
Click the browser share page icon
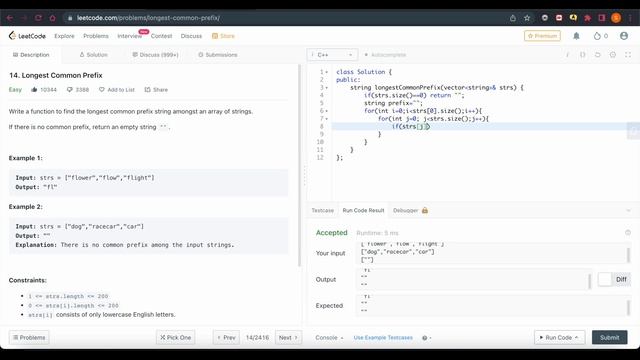pyautogui.click(x=513, y=18)
